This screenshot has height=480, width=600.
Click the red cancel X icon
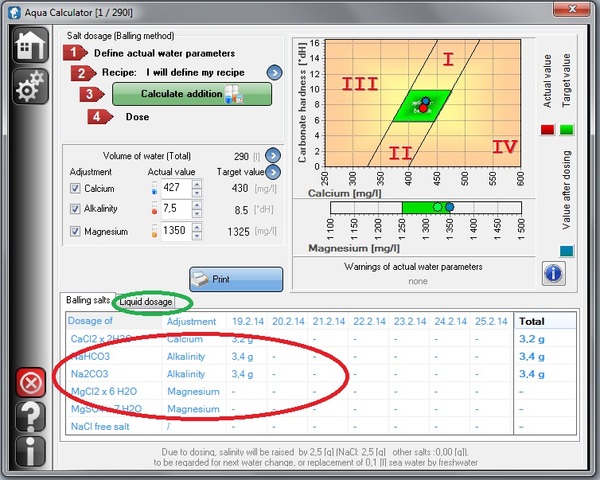pos(28,383)
